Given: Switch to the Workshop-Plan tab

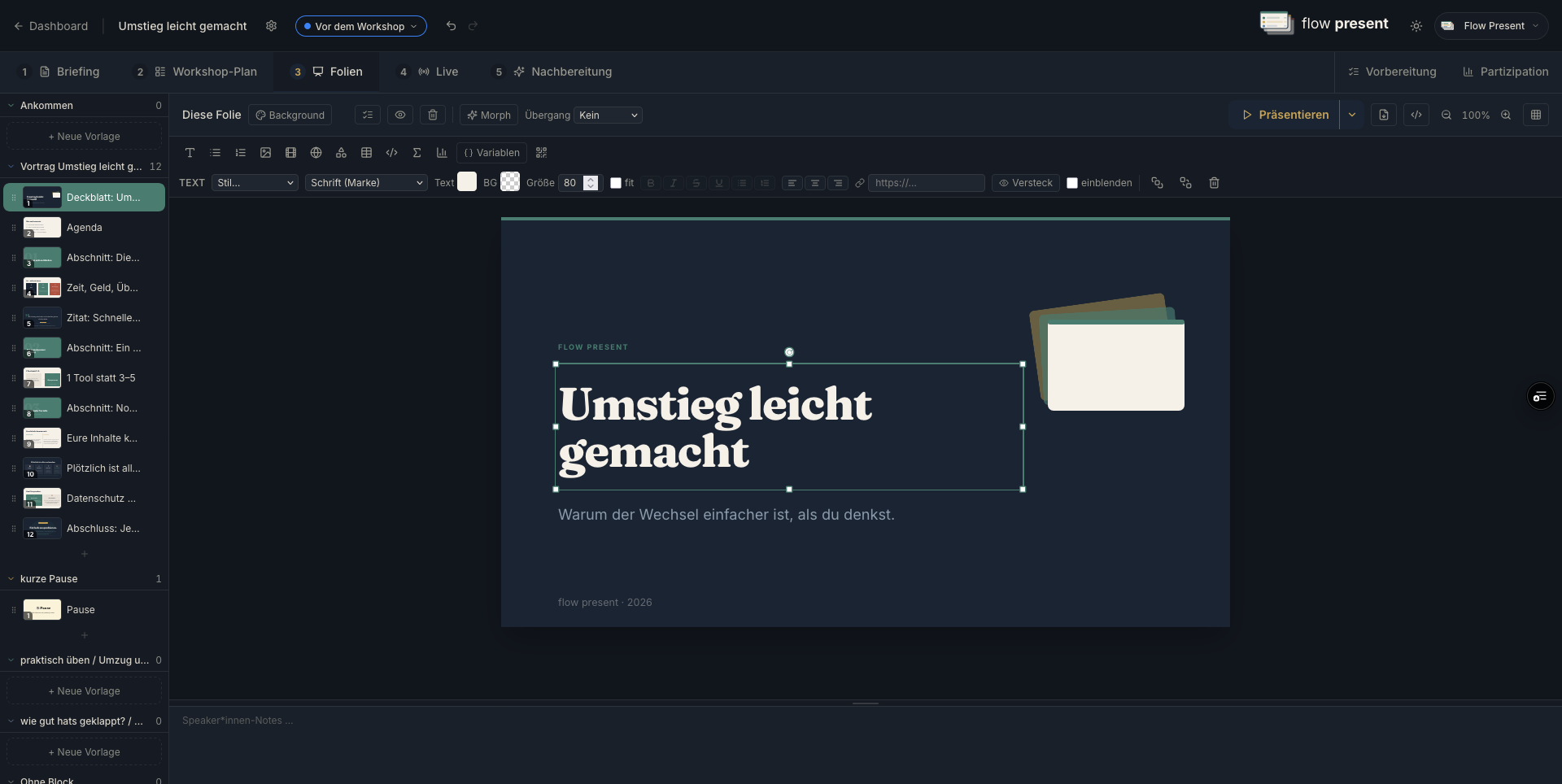Looking at the screenshot, I should 196,72.
